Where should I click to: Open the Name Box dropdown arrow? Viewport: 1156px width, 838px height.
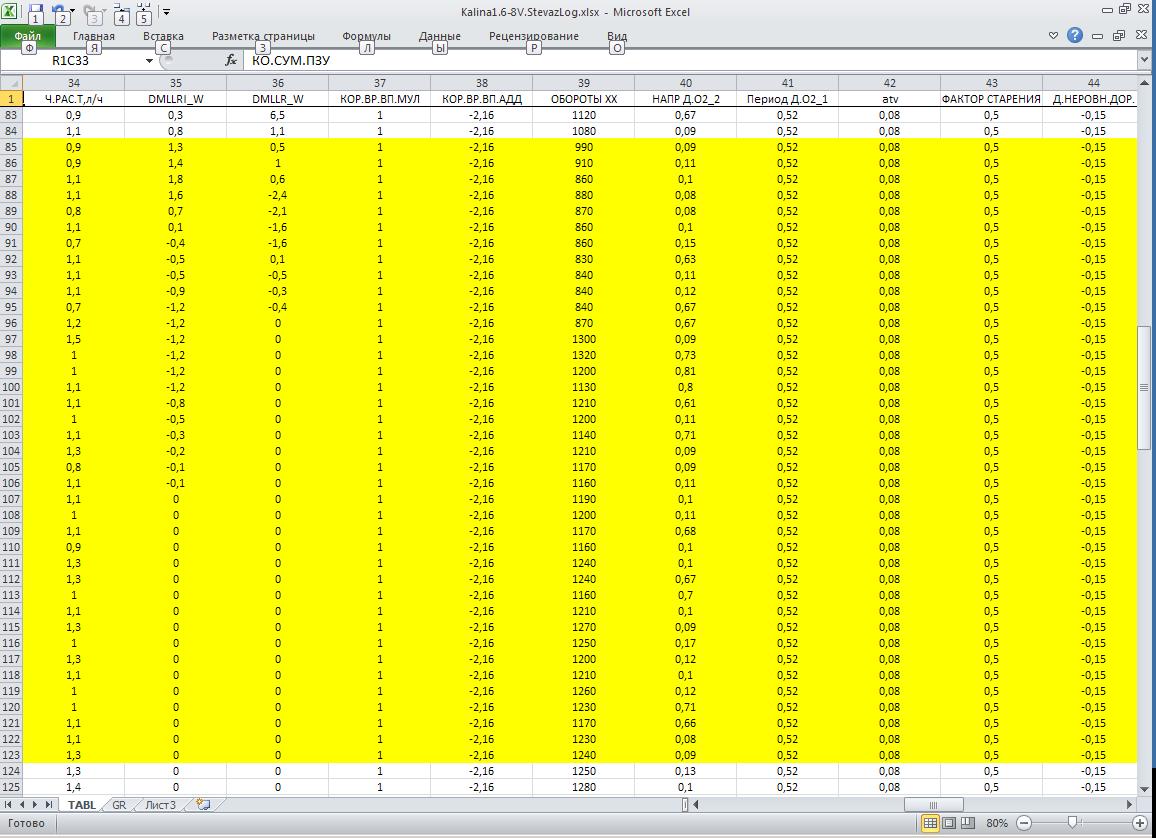point(149,61)
